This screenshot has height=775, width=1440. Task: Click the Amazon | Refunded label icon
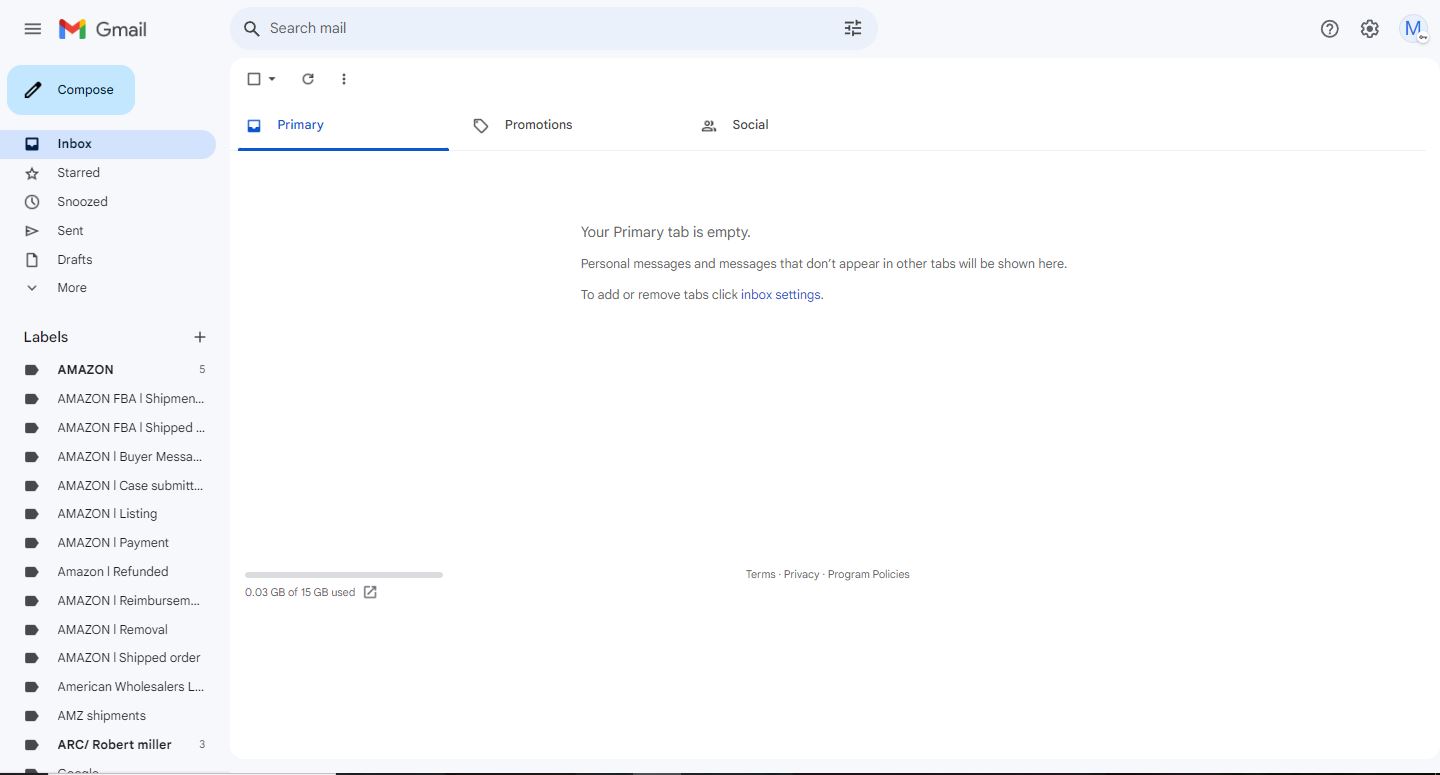point(32,572)
